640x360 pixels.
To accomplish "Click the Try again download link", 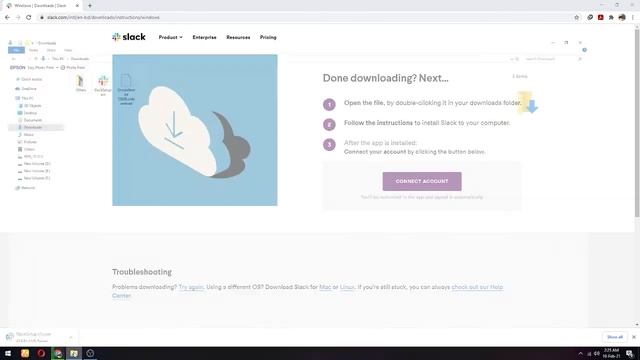I will coord(191,287).
